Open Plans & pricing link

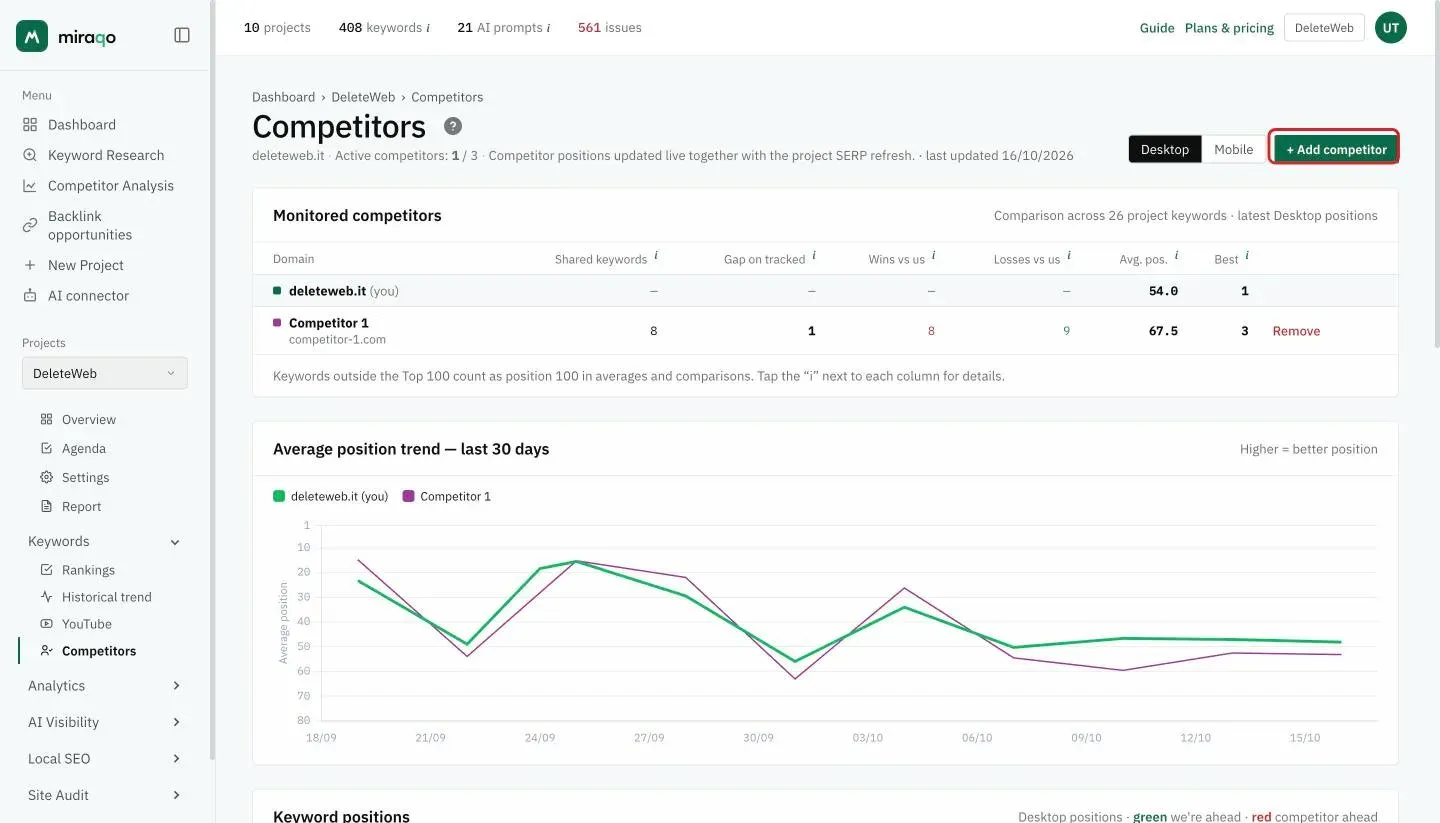[x=1229, y=28]
